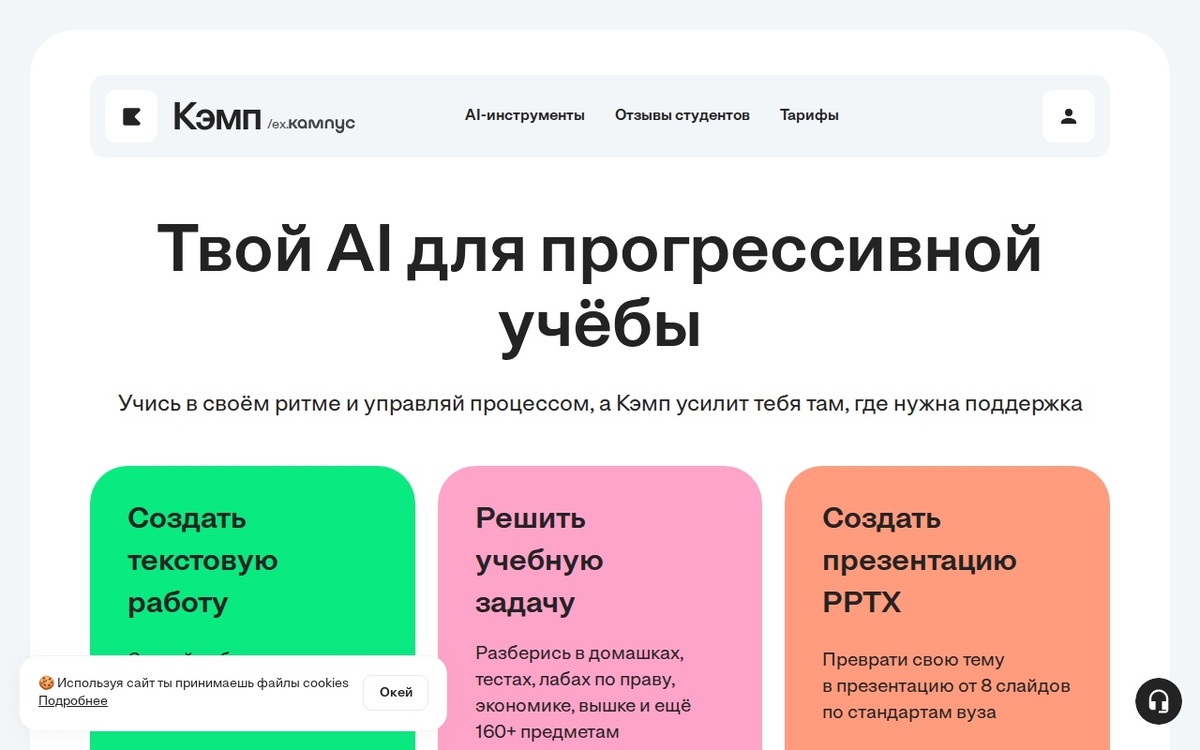Open the AI-инструменты menu

(x=525, y=115)
